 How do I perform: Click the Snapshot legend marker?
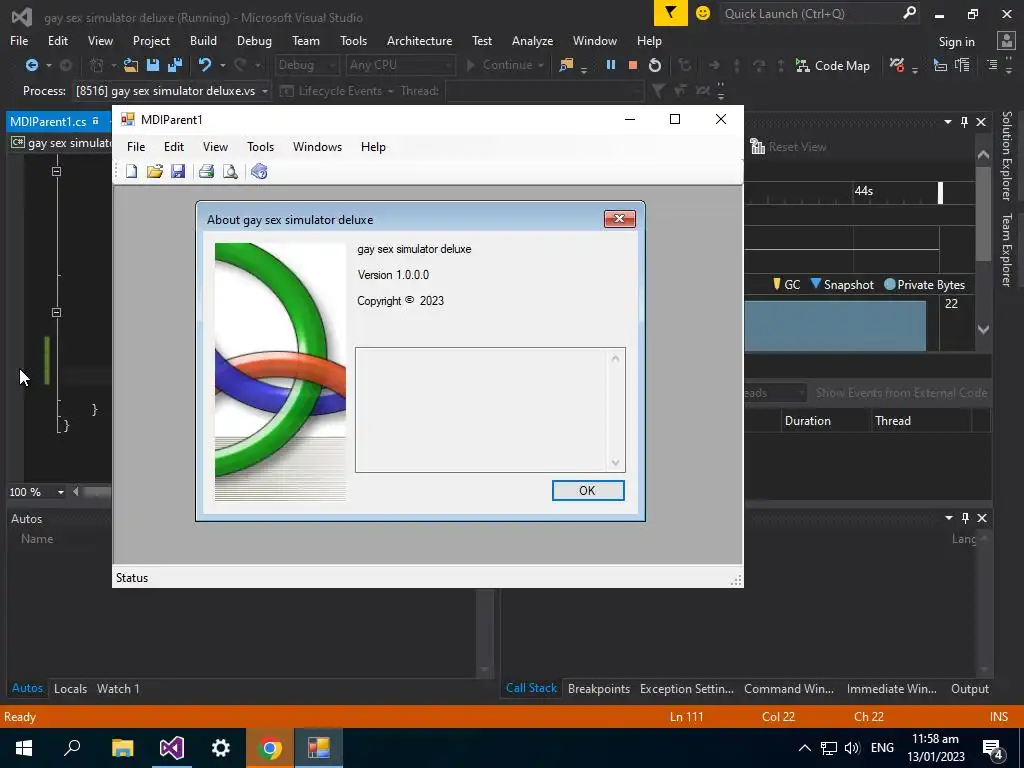coord(816,283)
